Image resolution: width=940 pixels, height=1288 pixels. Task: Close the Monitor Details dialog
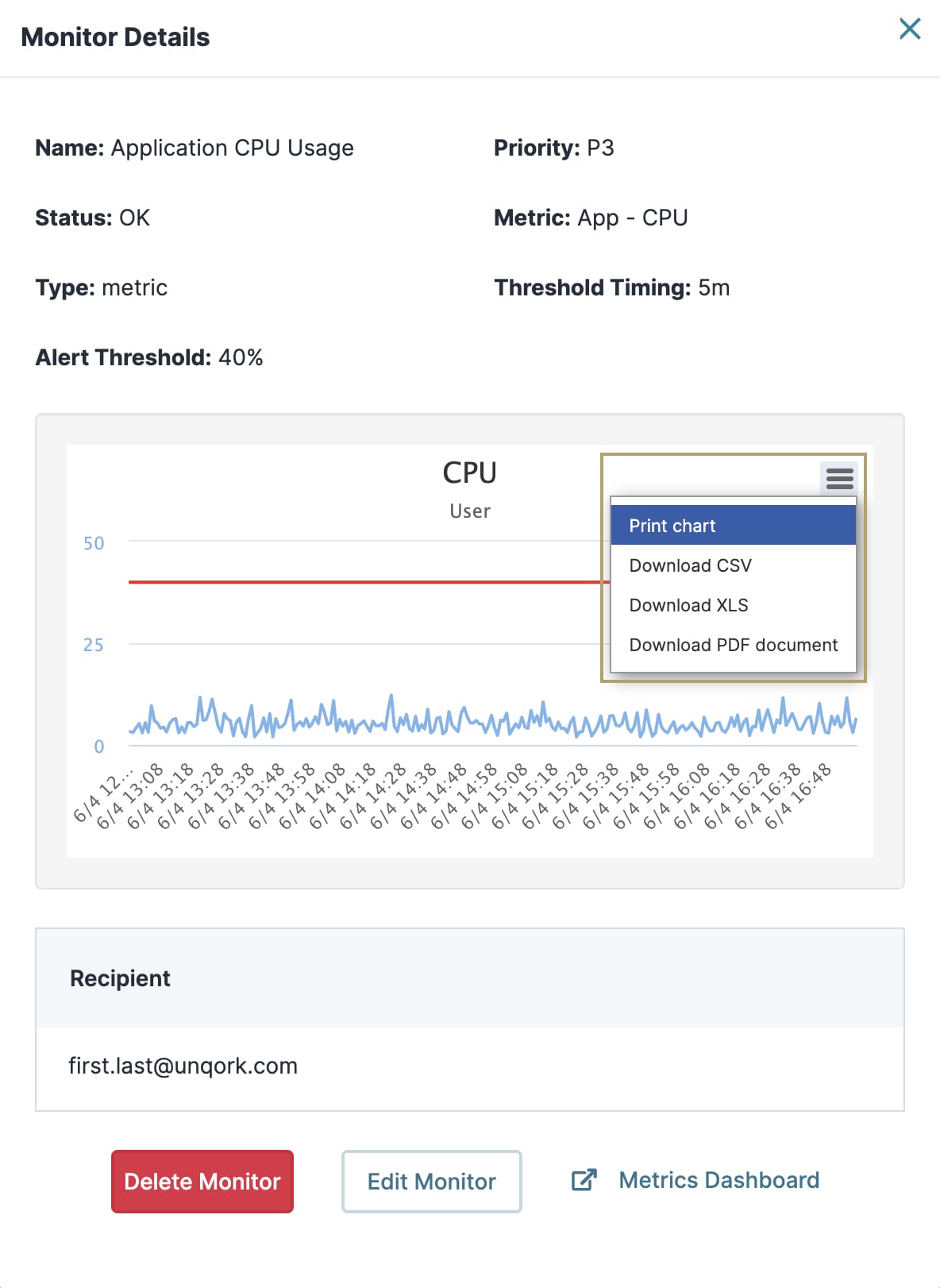pos(910,29)
